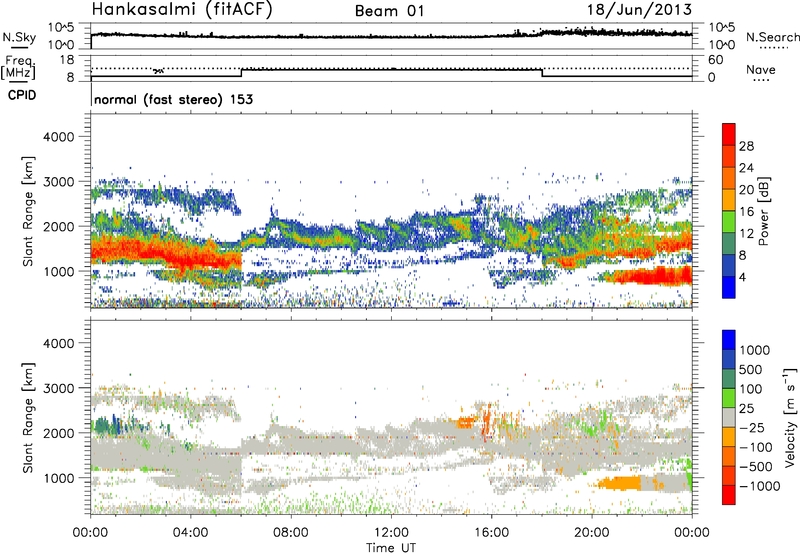This screenshot has width=800, height=554.
Task: Click the '2000' tick of the power panel
Action: (x=59, y=226)
